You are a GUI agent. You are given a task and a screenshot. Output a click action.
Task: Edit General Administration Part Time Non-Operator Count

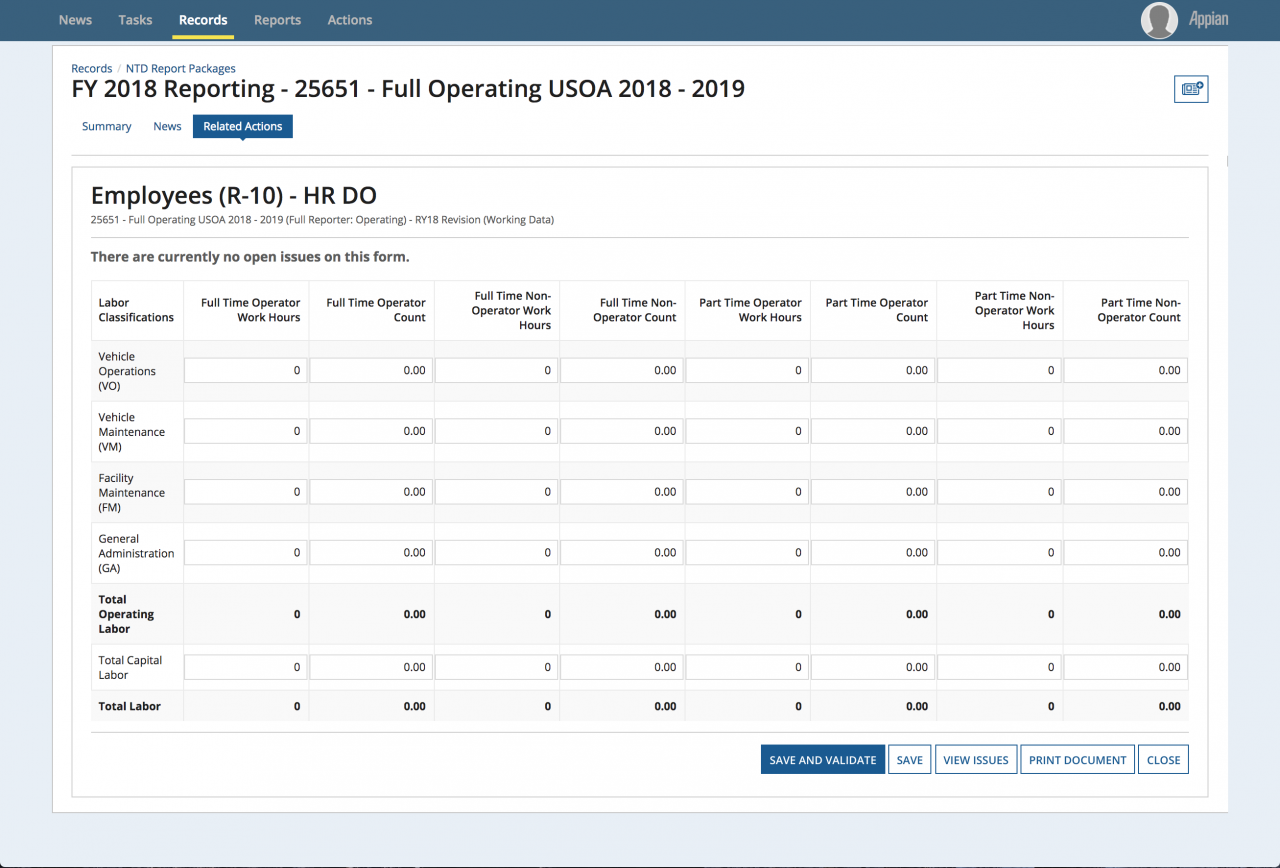[1126, 553]
